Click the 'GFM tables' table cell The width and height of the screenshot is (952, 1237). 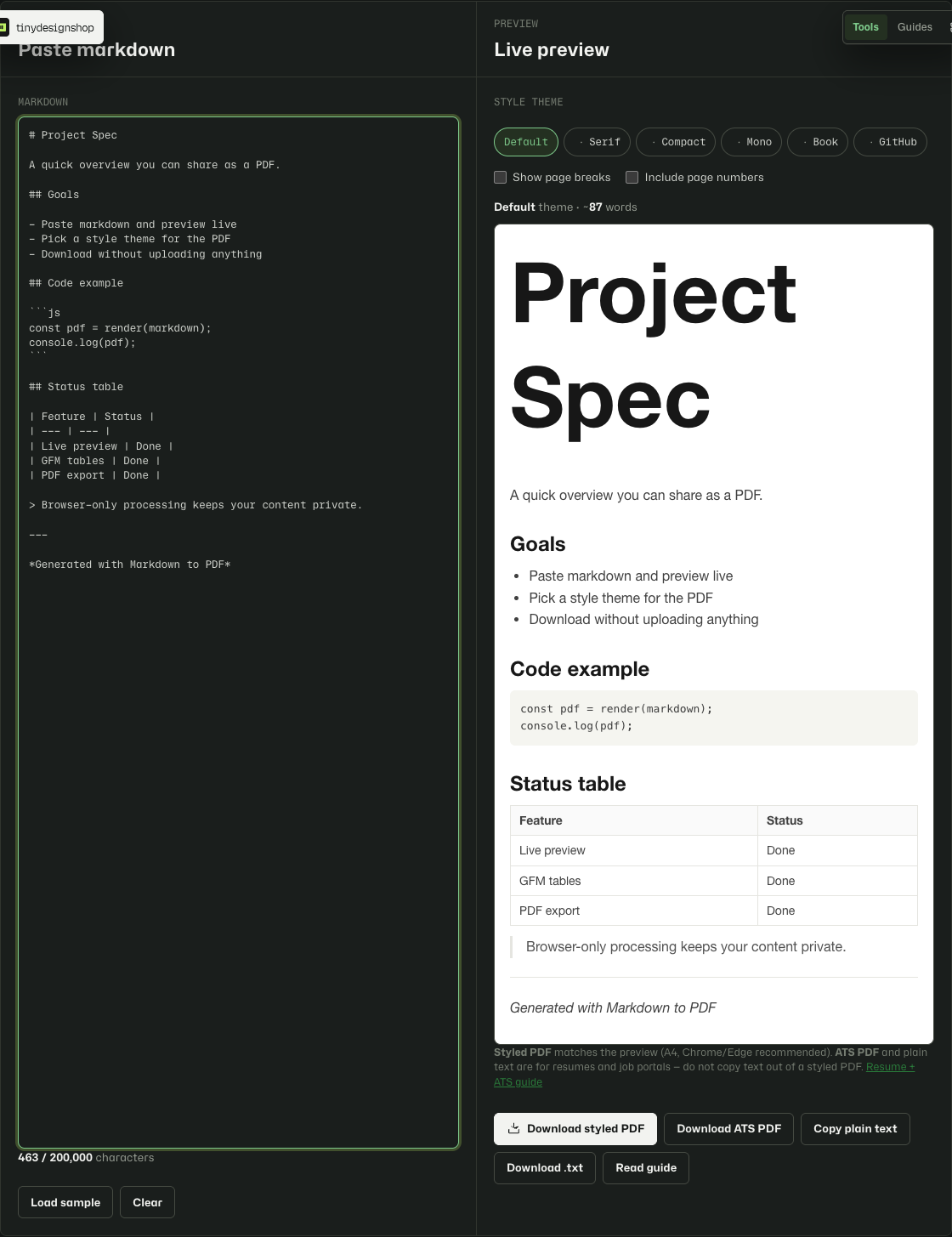coord(634,881)
